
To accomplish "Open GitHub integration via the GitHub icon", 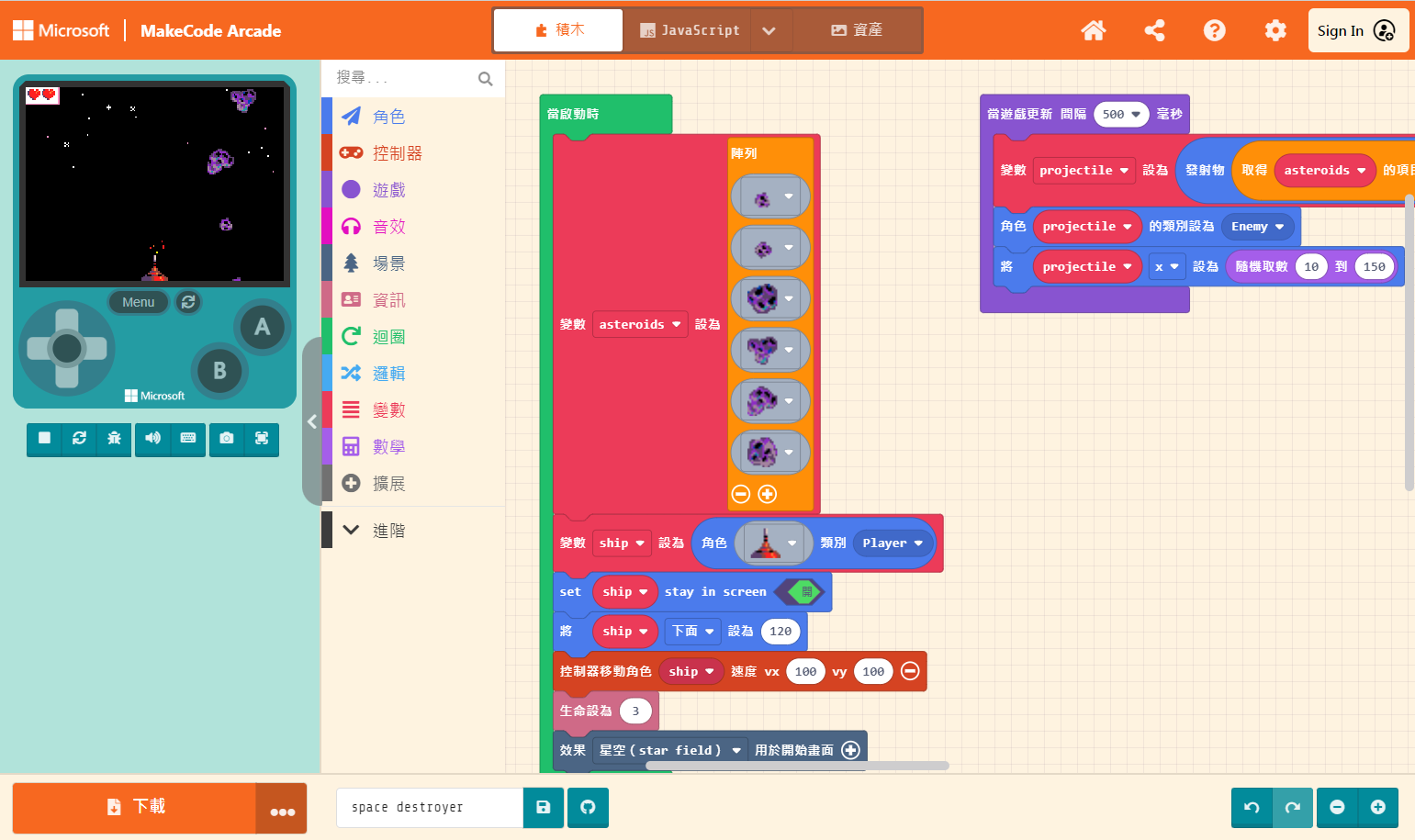I will tap(588, 807).
